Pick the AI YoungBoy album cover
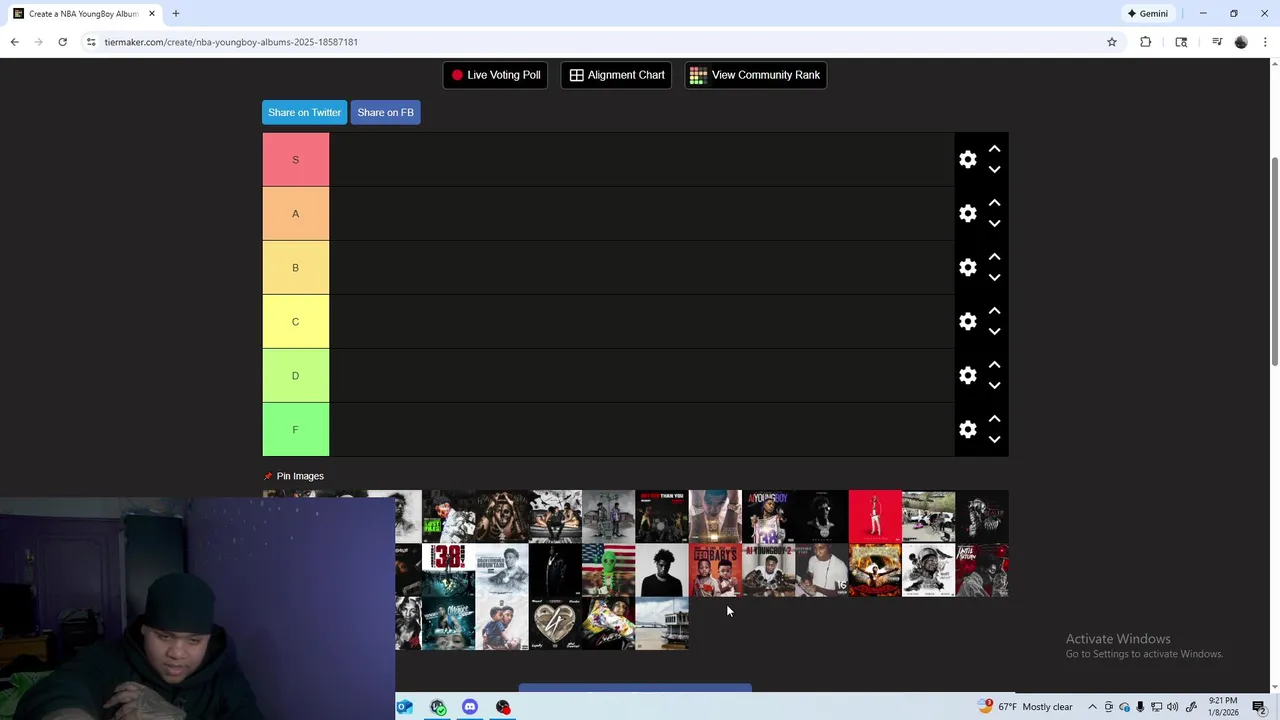This screenshot has height=720, width=1280. click(768, 516)
